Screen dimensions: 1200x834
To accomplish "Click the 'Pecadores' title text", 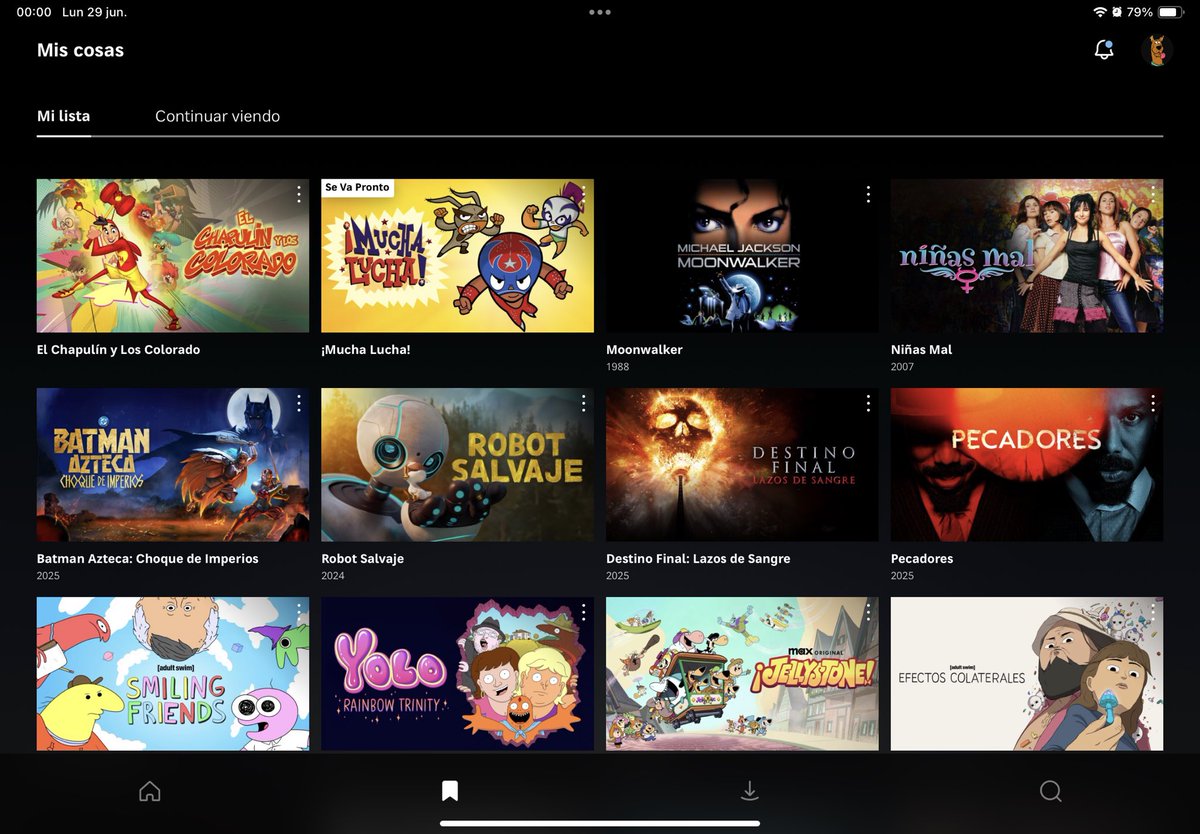I will 922,559.
